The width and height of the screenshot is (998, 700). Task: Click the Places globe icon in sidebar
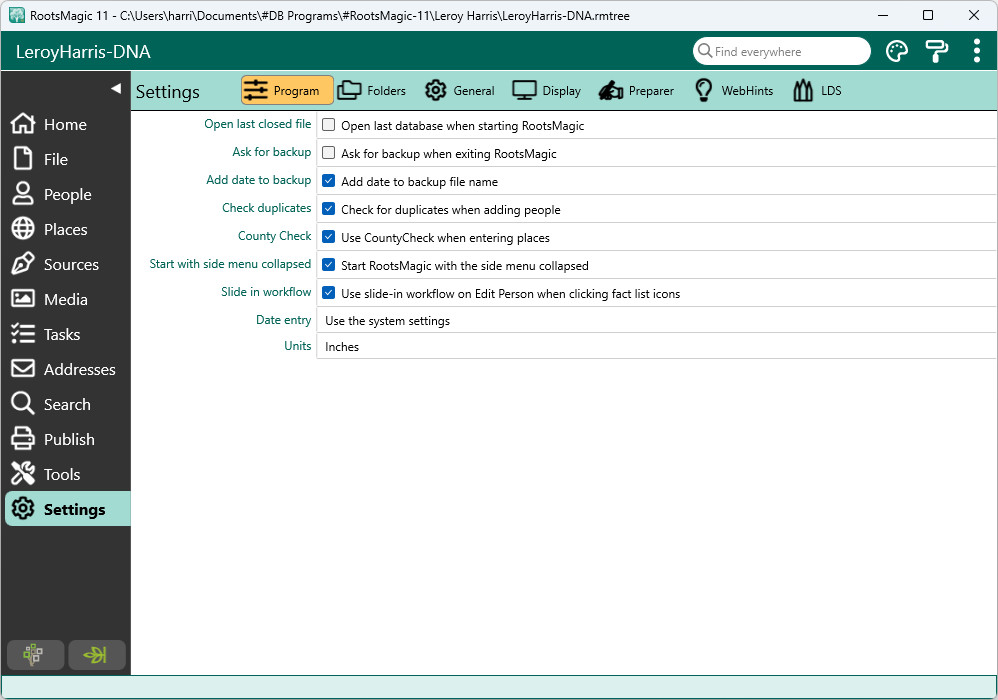click(x=23, y=228)
